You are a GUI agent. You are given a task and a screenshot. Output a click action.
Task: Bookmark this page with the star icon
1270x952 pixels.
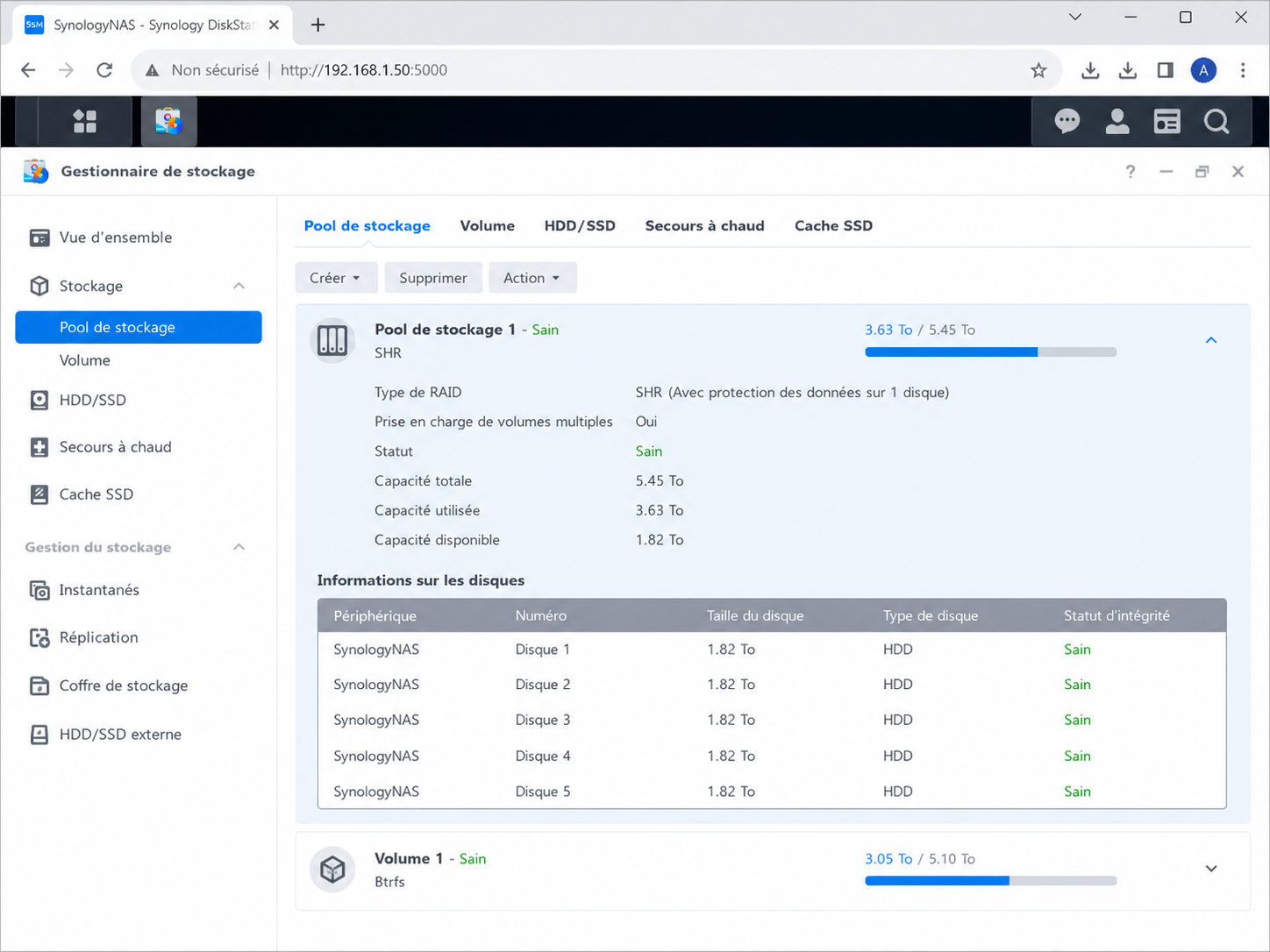point(1038,70)
